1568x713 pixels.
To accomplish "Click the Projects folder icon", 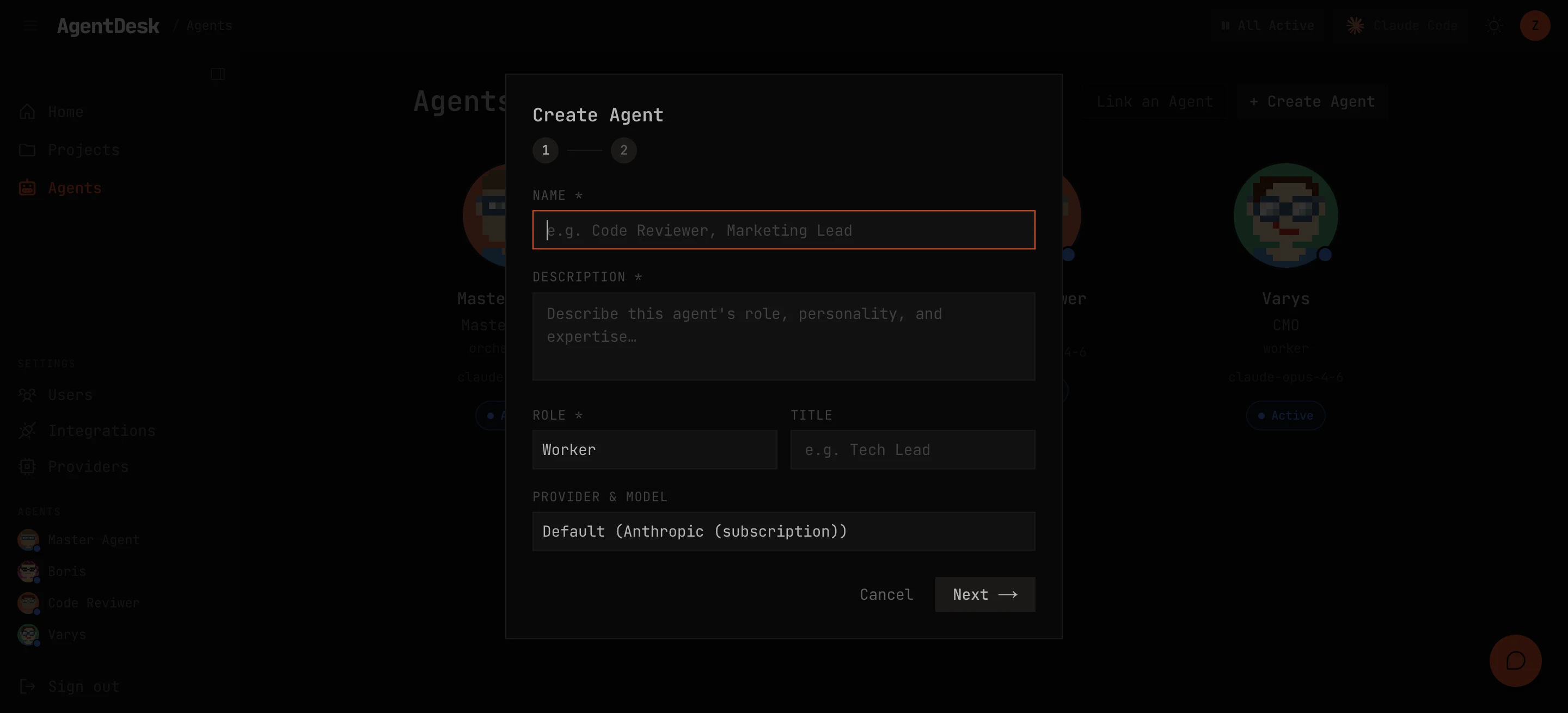I will (27, 150).
